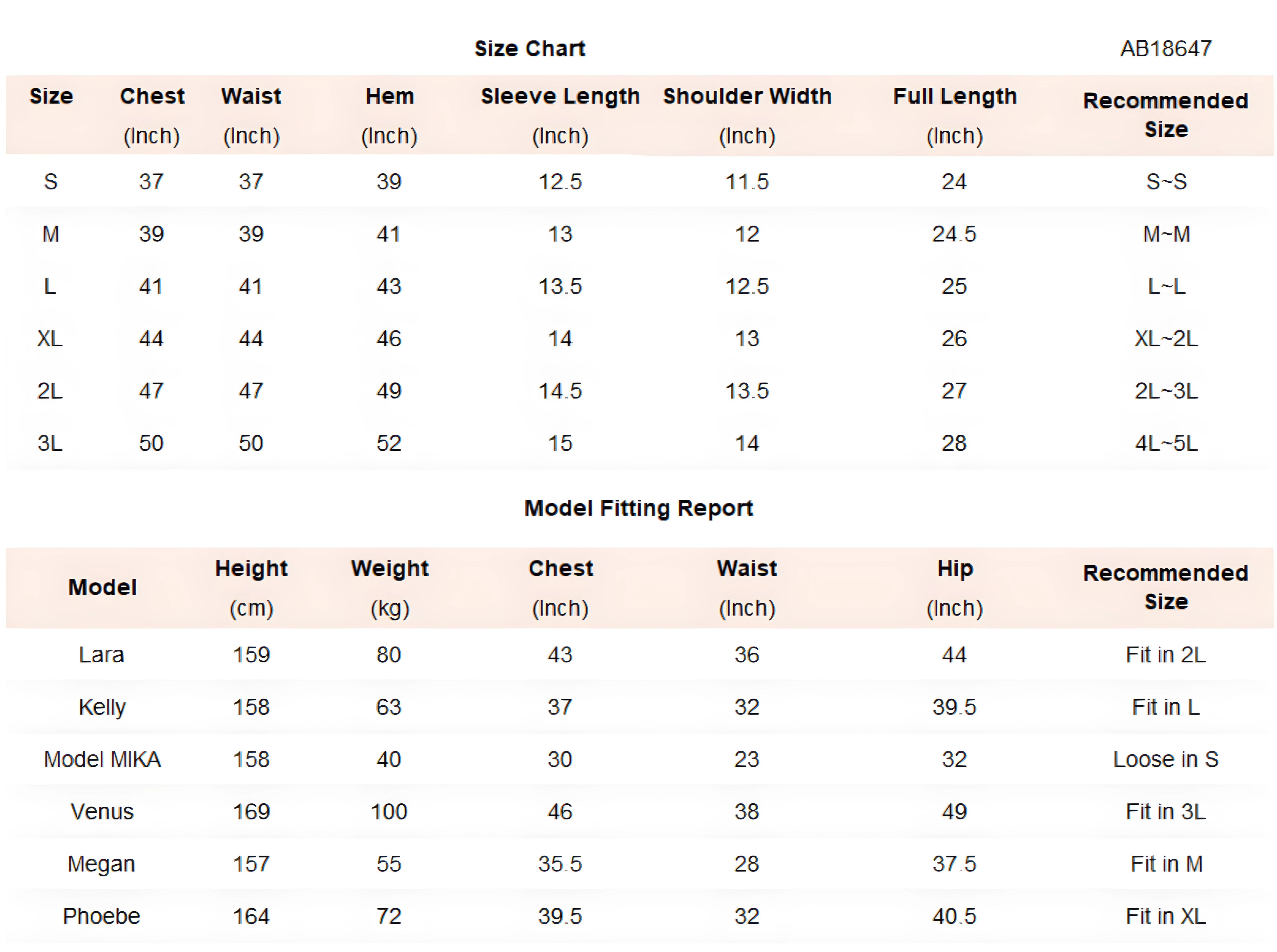Viewport: 1277px width, 952px height.
Task: Select the model name Lara
Action: [102, 655]
